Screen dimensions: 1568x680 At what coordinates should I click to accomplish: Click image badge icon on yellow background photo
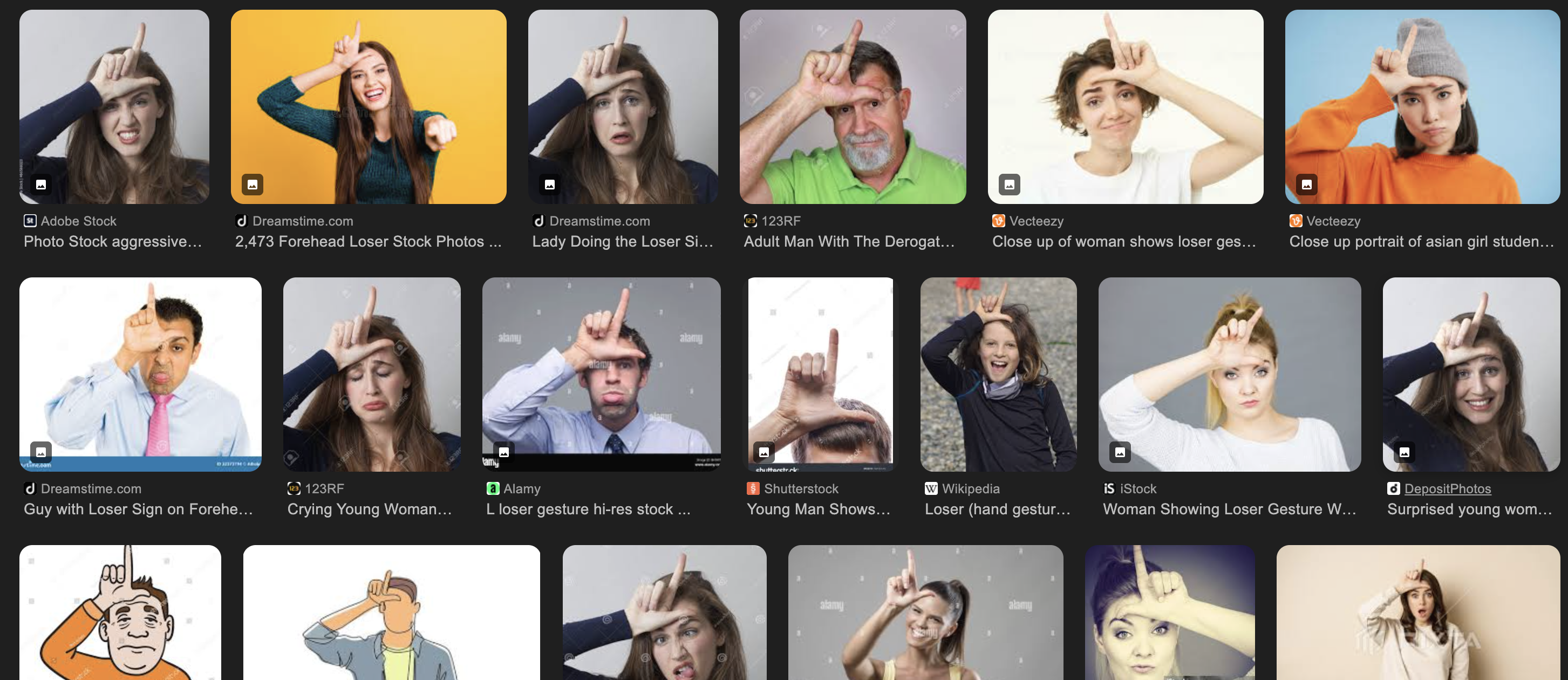click(252, 185)
